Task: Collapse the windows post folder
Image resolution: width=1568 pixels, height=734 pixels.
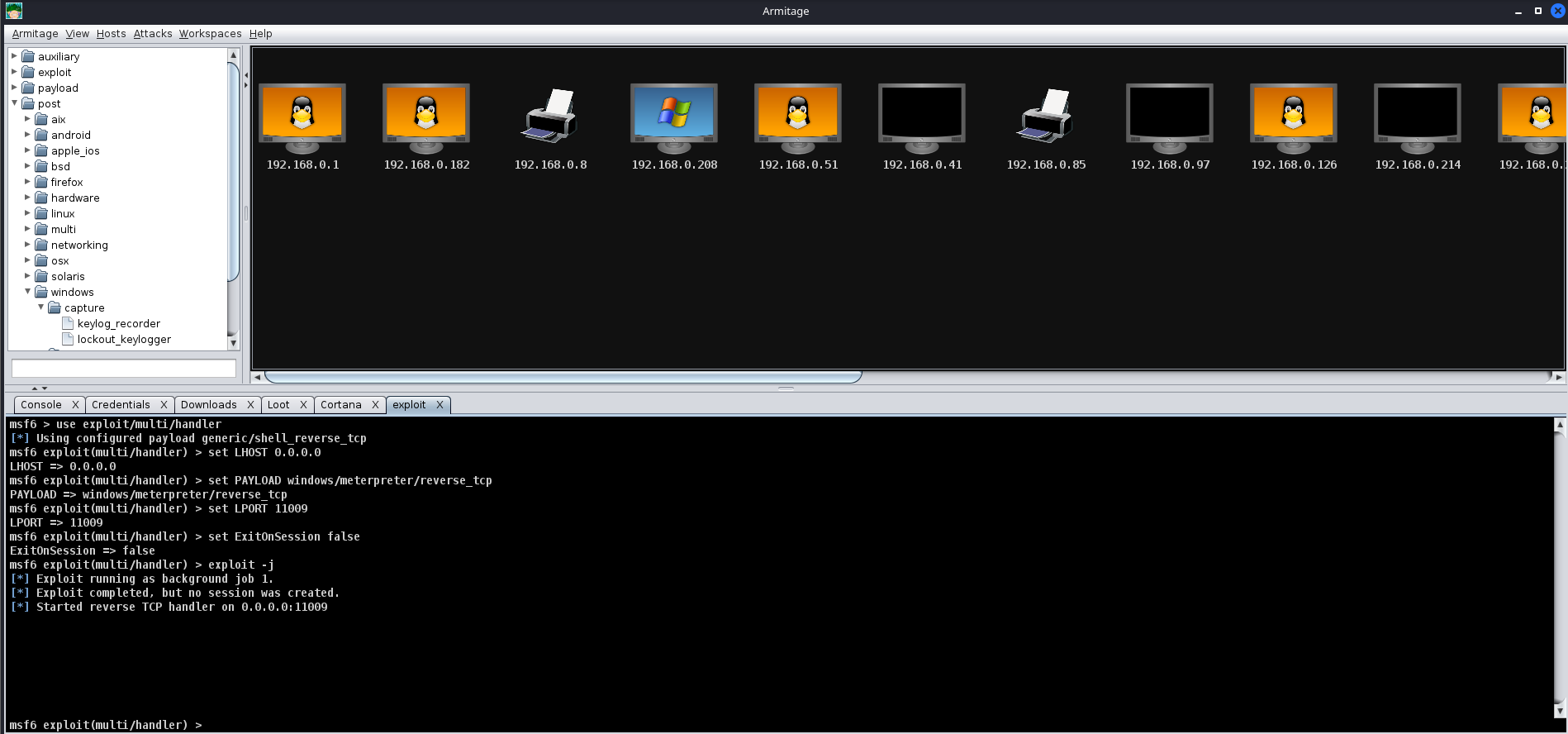Action: (27, 292)
